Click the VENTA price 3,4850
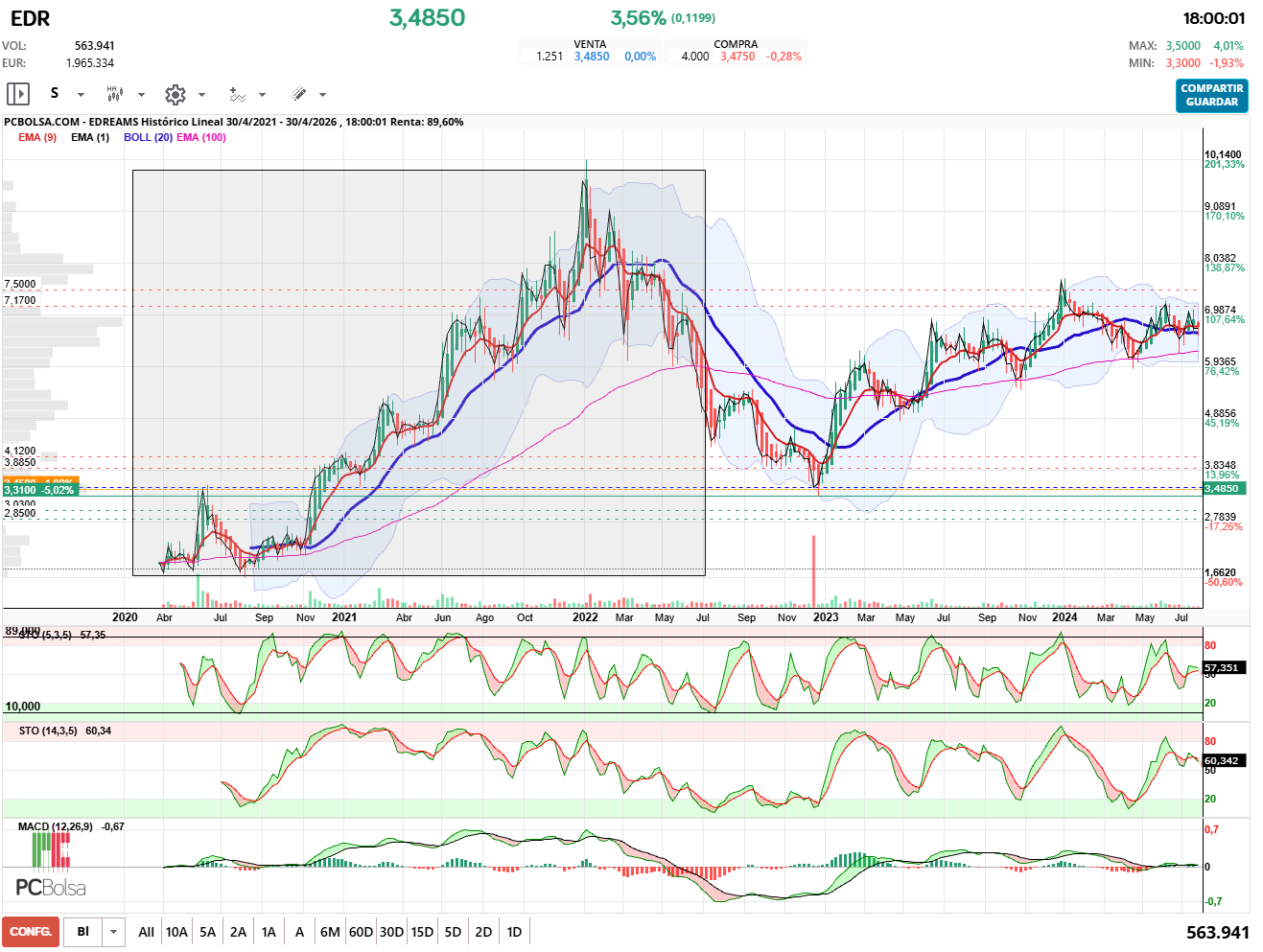This screenshot has width=1263, height=952. (x=592, y=57)
